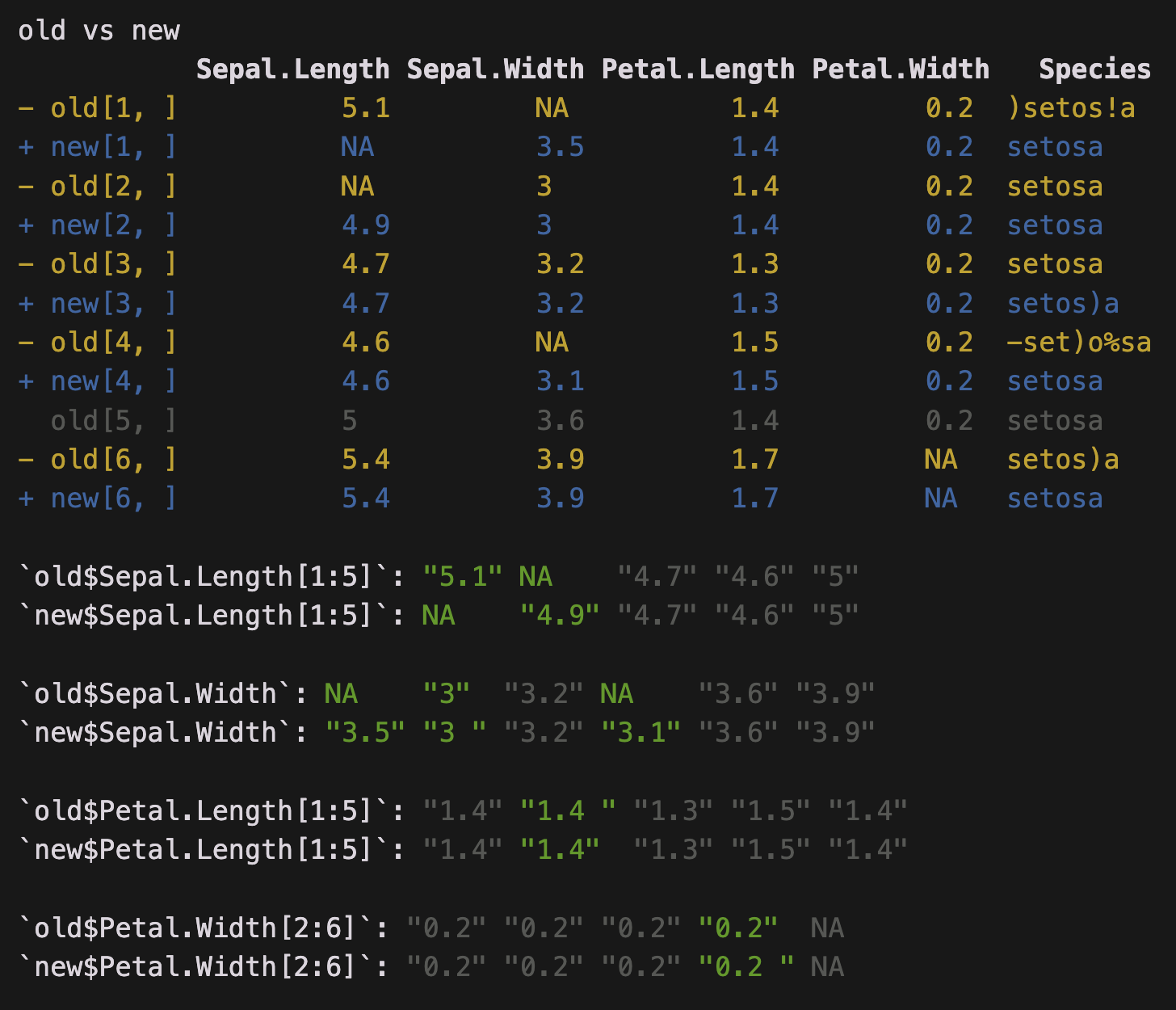Click the 'old vs new' title text
This screenshot has height=1010, width=1176.
point(99,31)
